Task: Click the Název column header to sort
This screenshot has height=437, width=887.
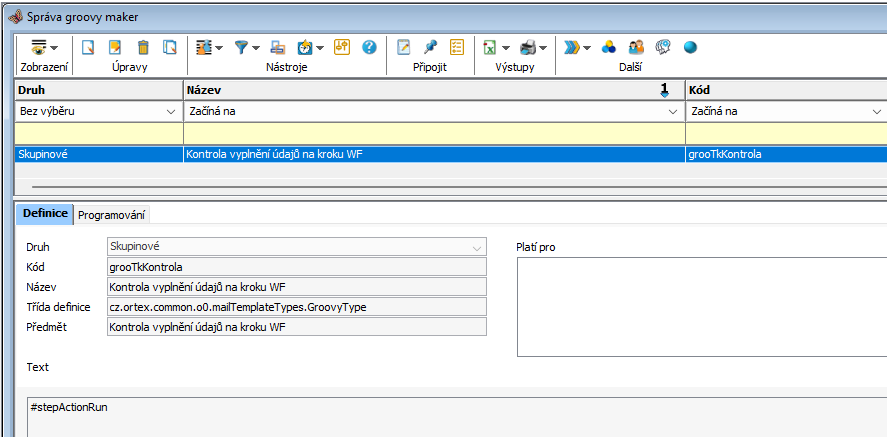Action: (x=420, y=90)
